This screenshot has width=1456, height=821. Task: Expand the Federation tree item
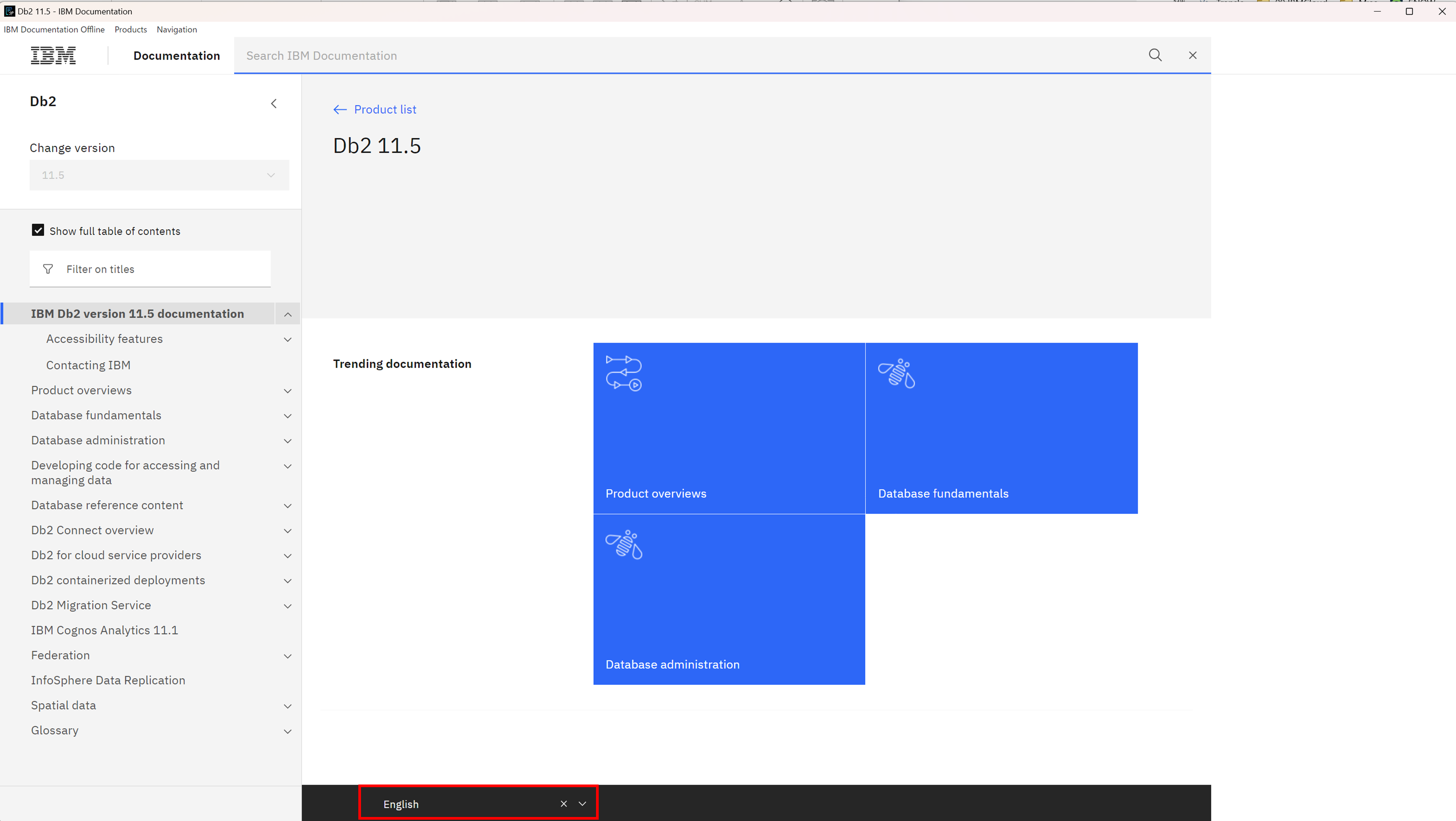tap(287, 656)
